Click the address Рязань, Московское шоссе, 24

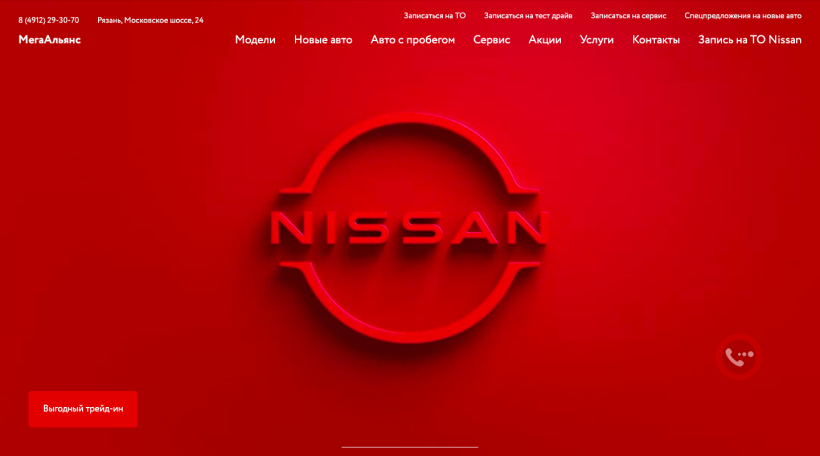point(150,20)
